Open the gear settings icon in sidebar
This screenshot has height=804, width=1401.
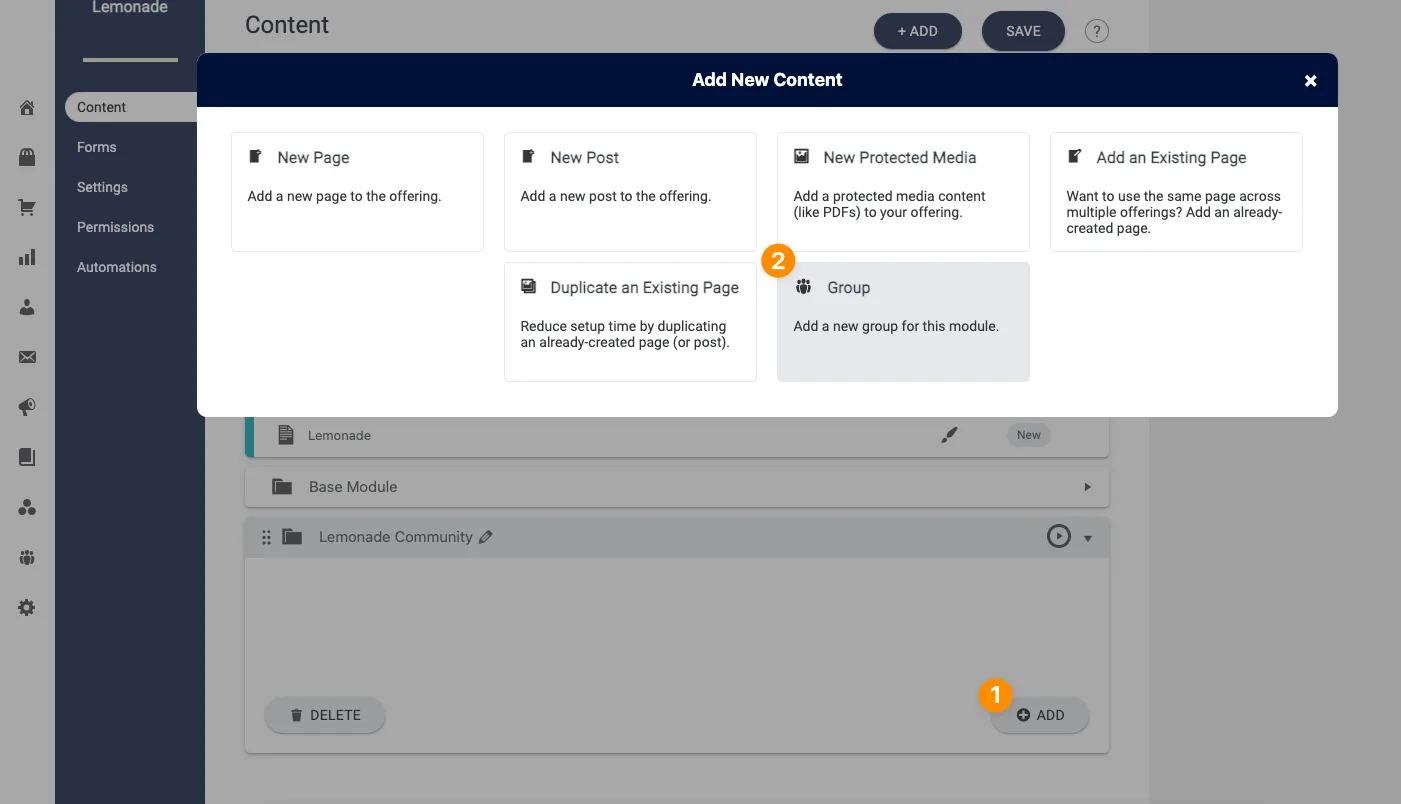pos(27,607)
